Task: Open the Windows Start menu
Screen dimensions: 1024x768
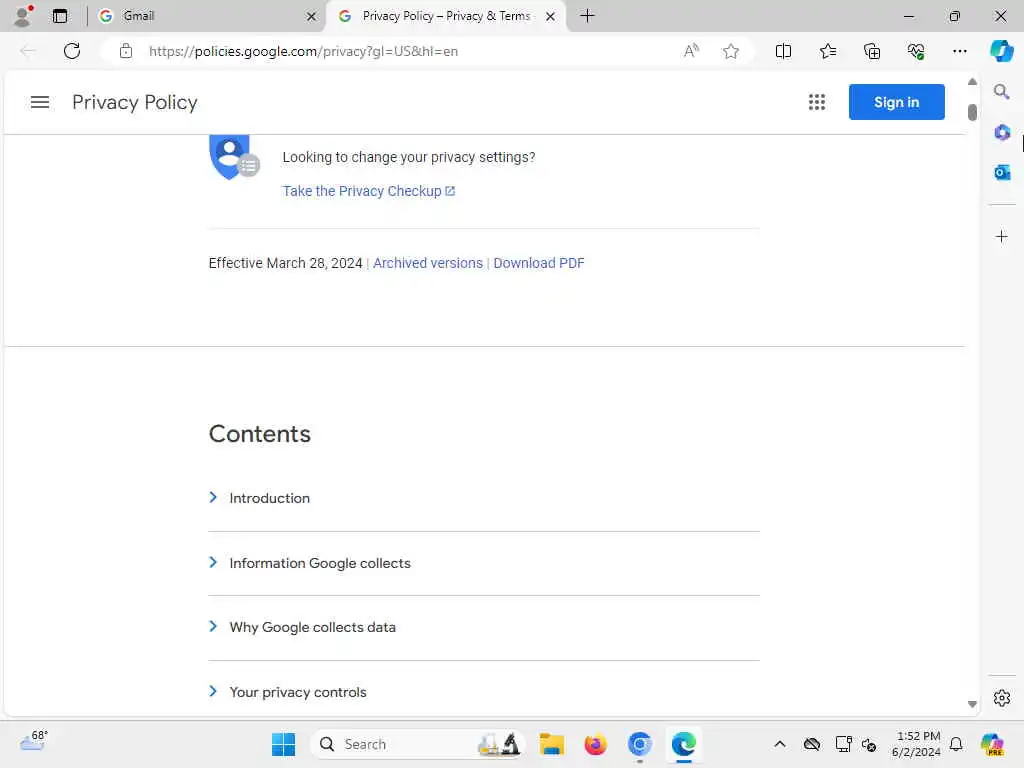Action: coord(283,744)
